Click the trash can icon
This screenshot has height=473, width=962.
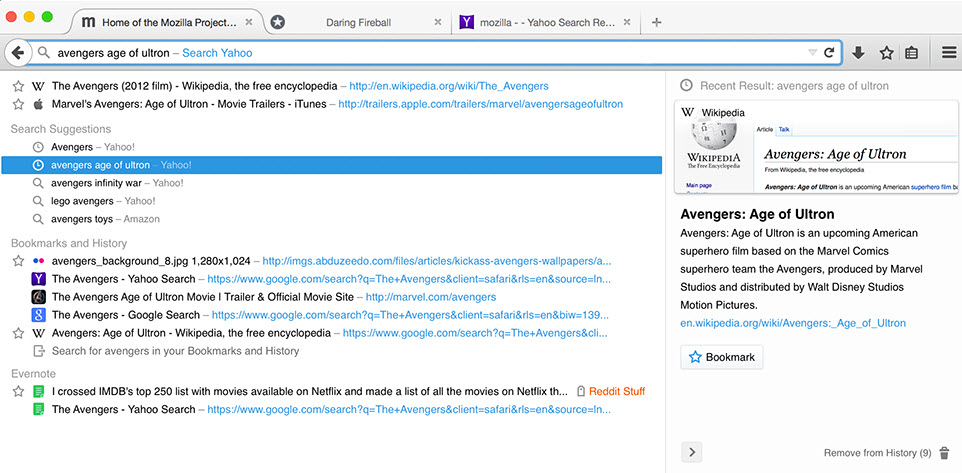(x=945, y=453)
